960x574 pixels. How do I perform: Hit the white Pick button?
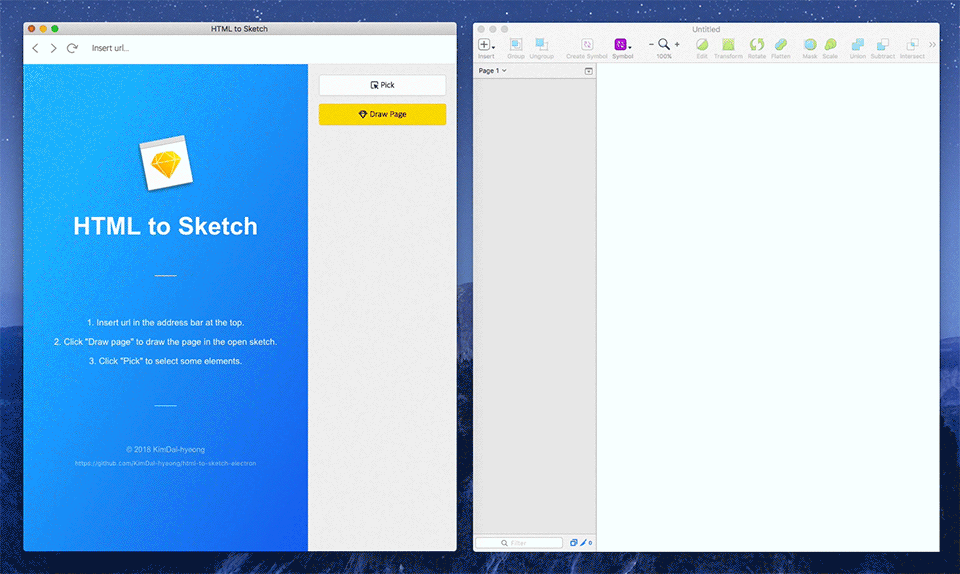tap(382, 85)
